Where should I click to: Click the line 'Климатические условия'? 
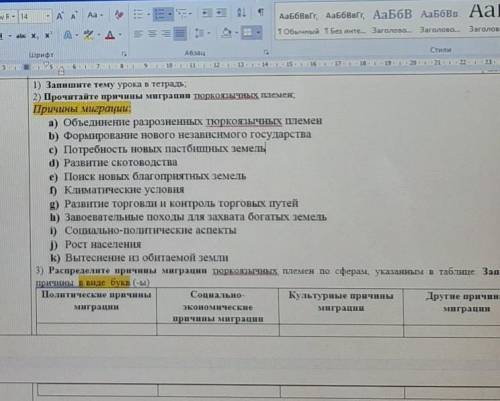(124, 190)
